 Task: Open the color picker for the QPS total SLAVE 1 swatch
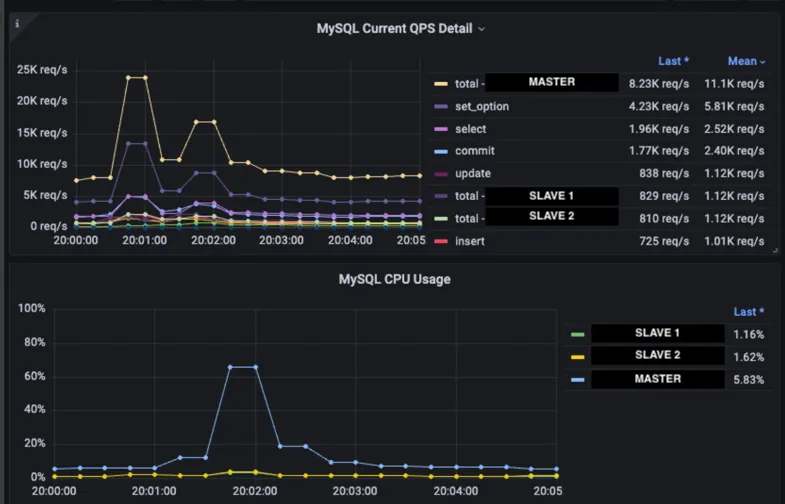click(441, 196)
